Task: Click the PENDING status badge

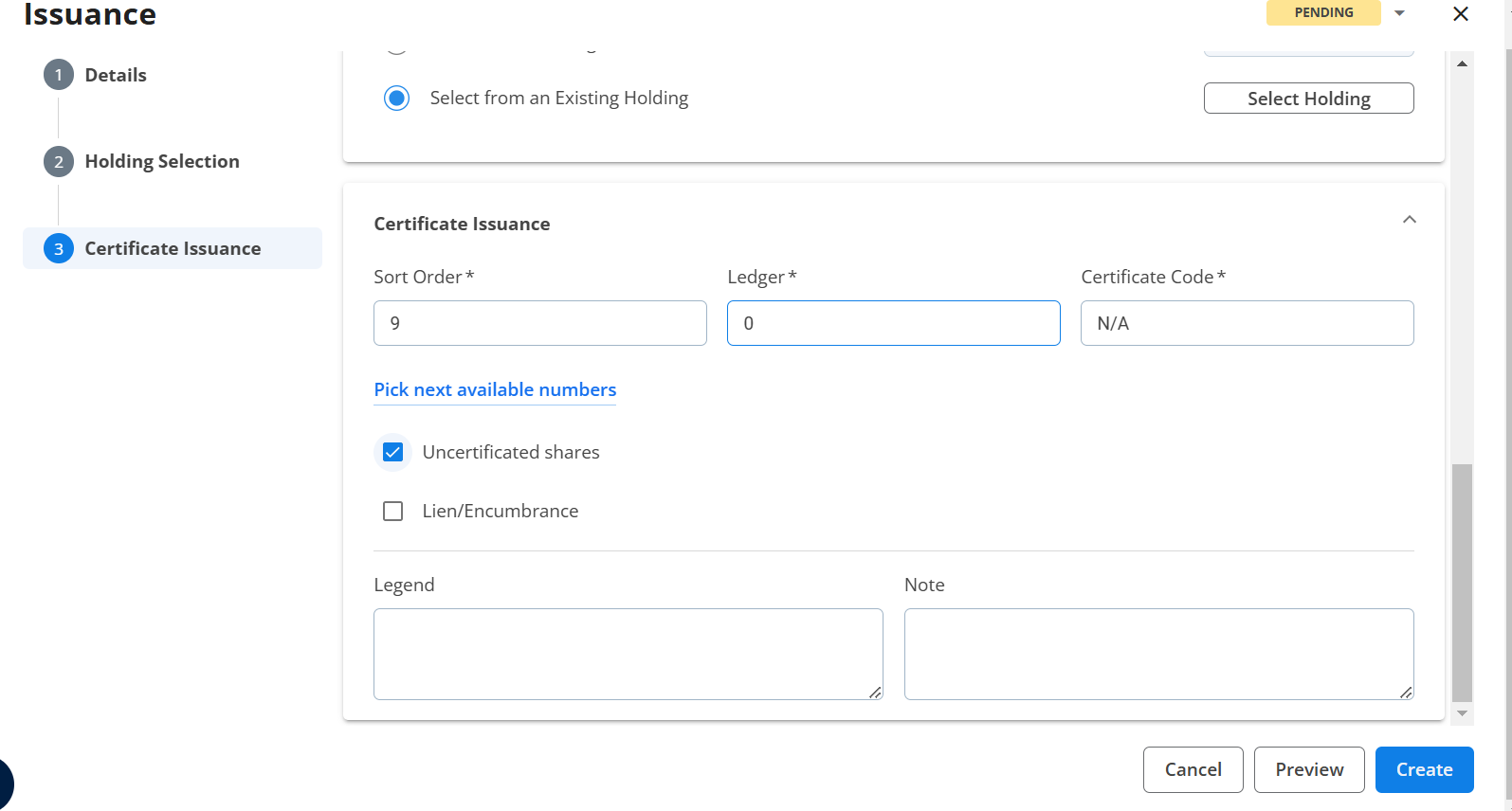Action: [x=1323, y=13]
